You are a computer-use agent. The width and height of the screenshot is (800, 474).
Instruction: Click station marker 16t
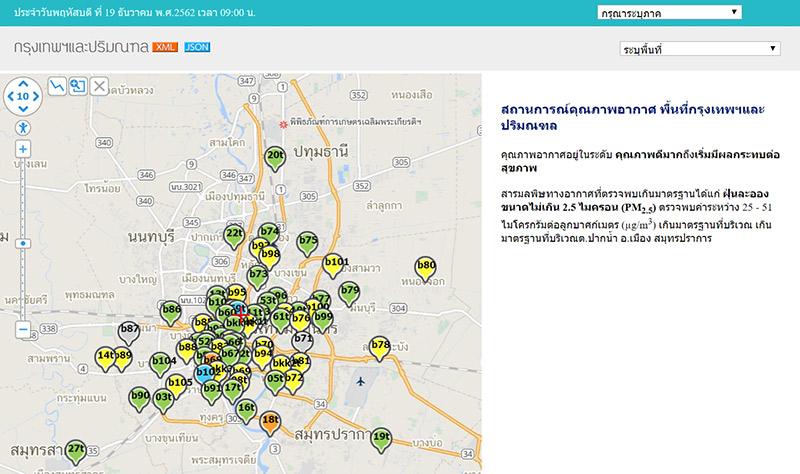pos(246,411)
